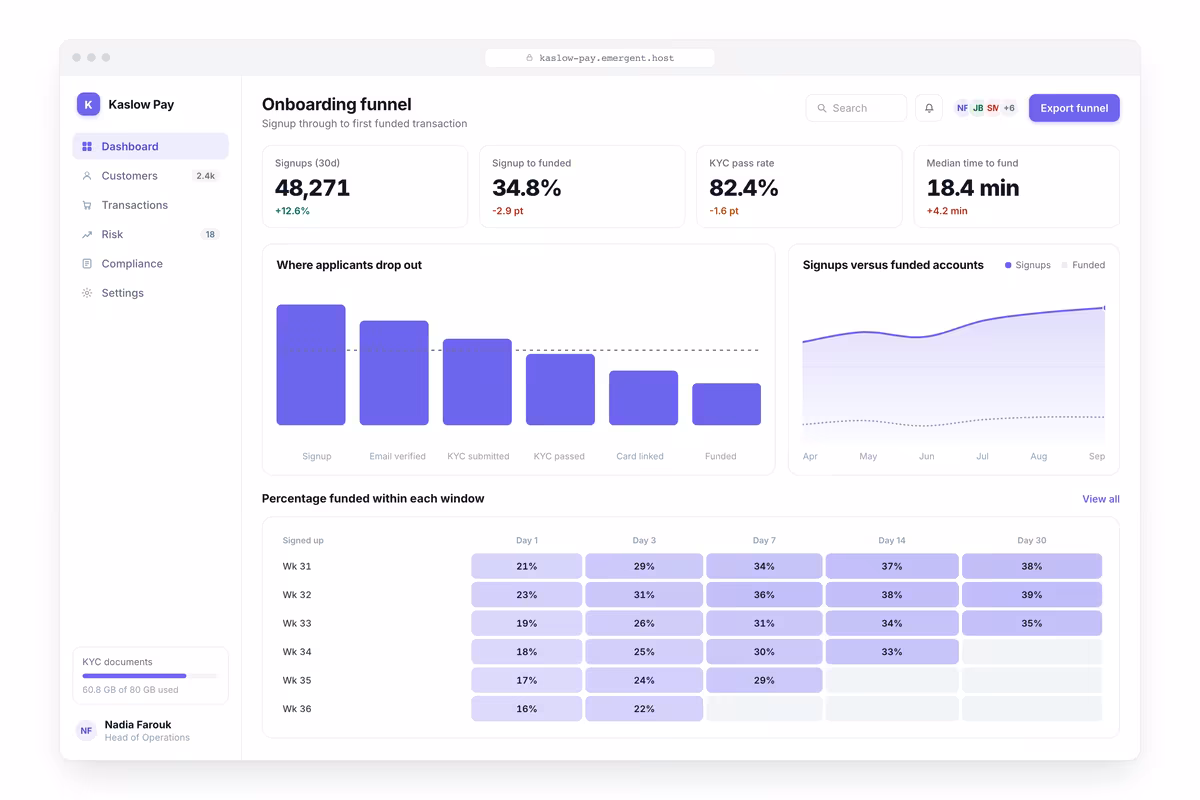1200x800 pixels.
Task: Toggle the Signups legend series
Action: (1028, 265)
